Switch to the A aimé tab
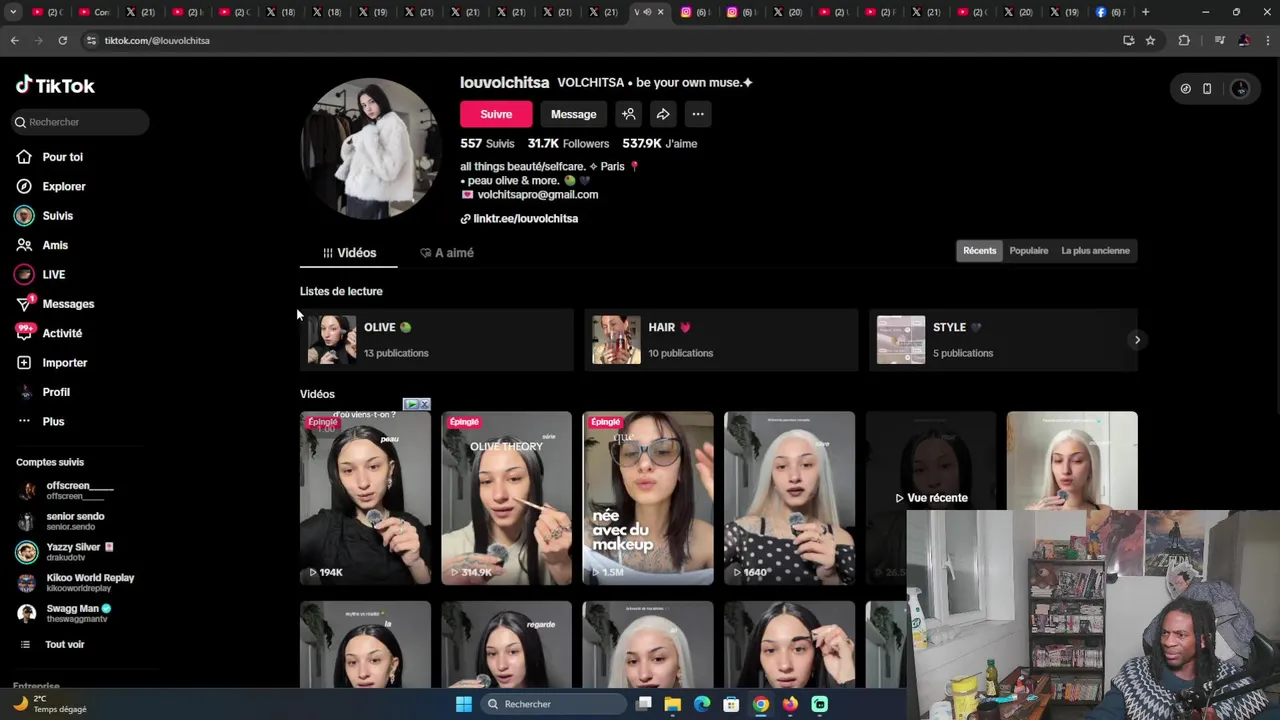Image resolution: width=1280 pixels, height=720 pixels. click(x=447, y=253)
